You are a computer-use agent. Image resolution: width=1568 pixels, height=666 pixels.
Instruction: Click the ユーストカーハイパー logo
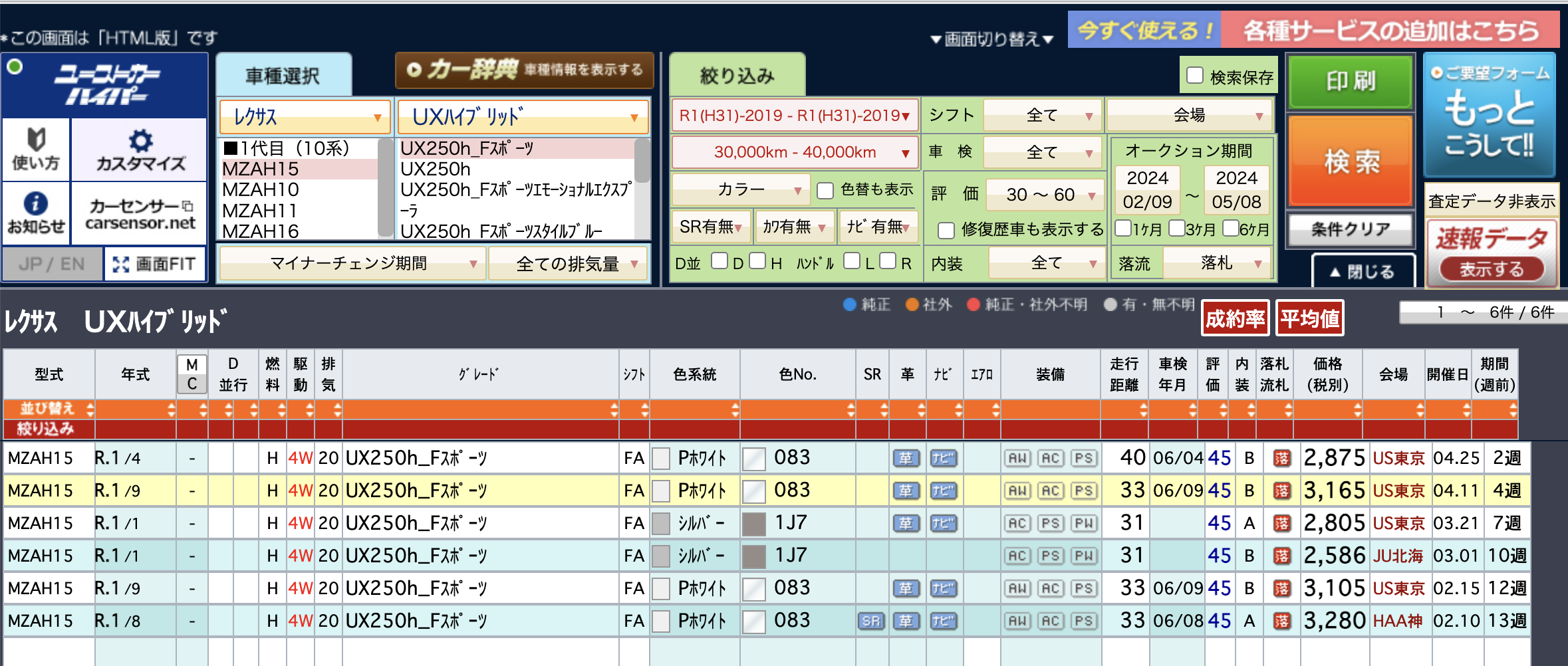105,85
